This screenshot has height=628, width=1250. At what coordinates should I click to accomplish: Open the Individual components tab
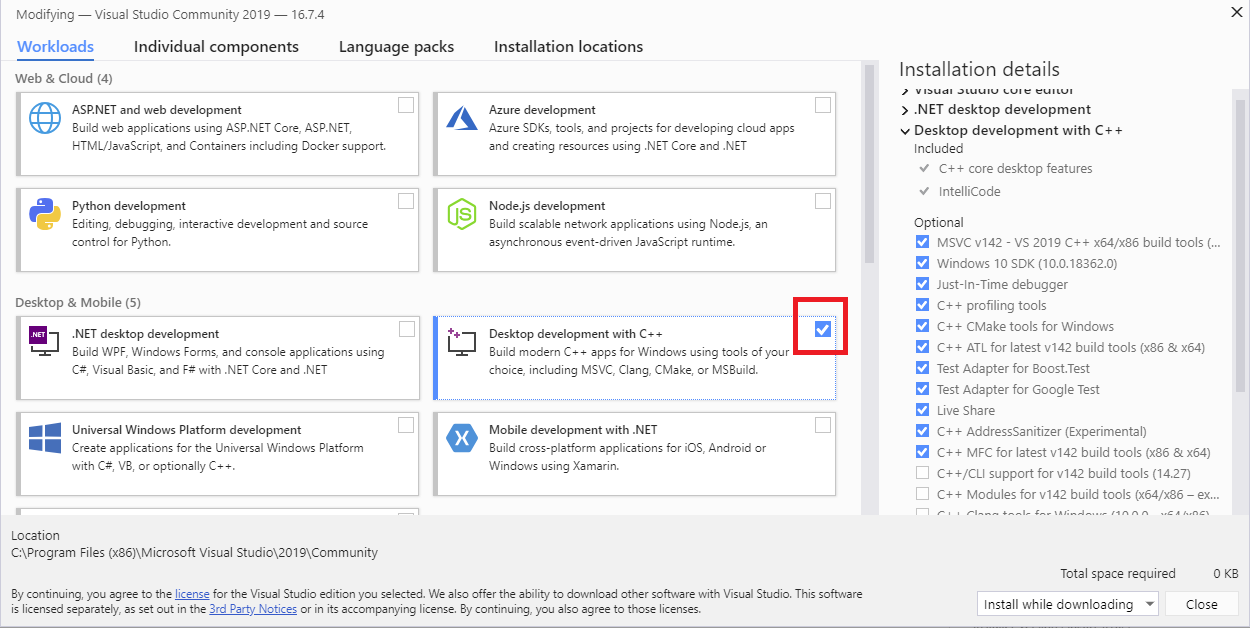(216, 47)
